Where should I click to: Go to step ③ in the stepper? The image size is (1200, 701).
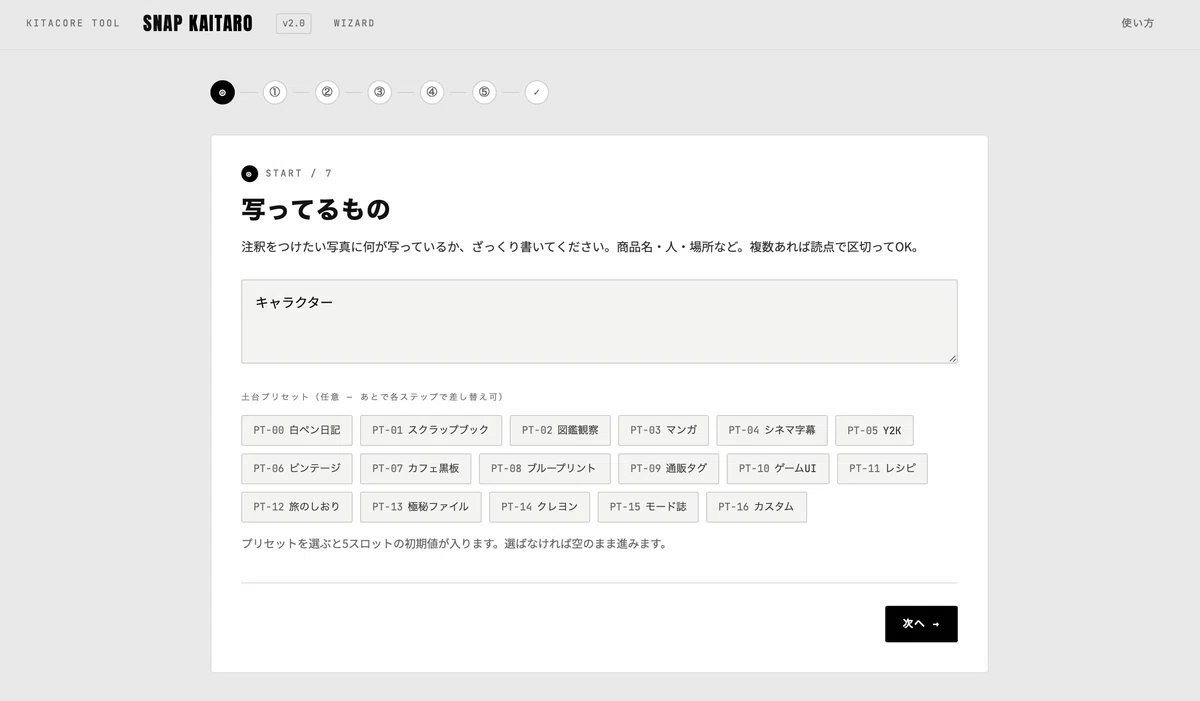[x=379, y=92]
